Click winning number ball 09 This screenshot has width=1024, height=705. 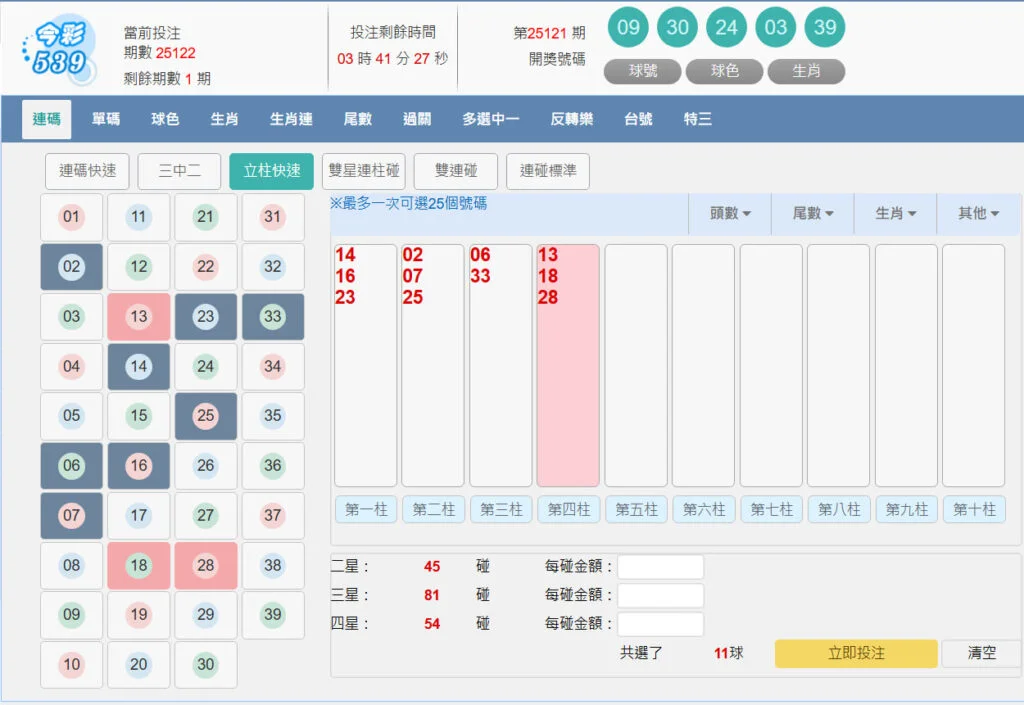point(628,28)
